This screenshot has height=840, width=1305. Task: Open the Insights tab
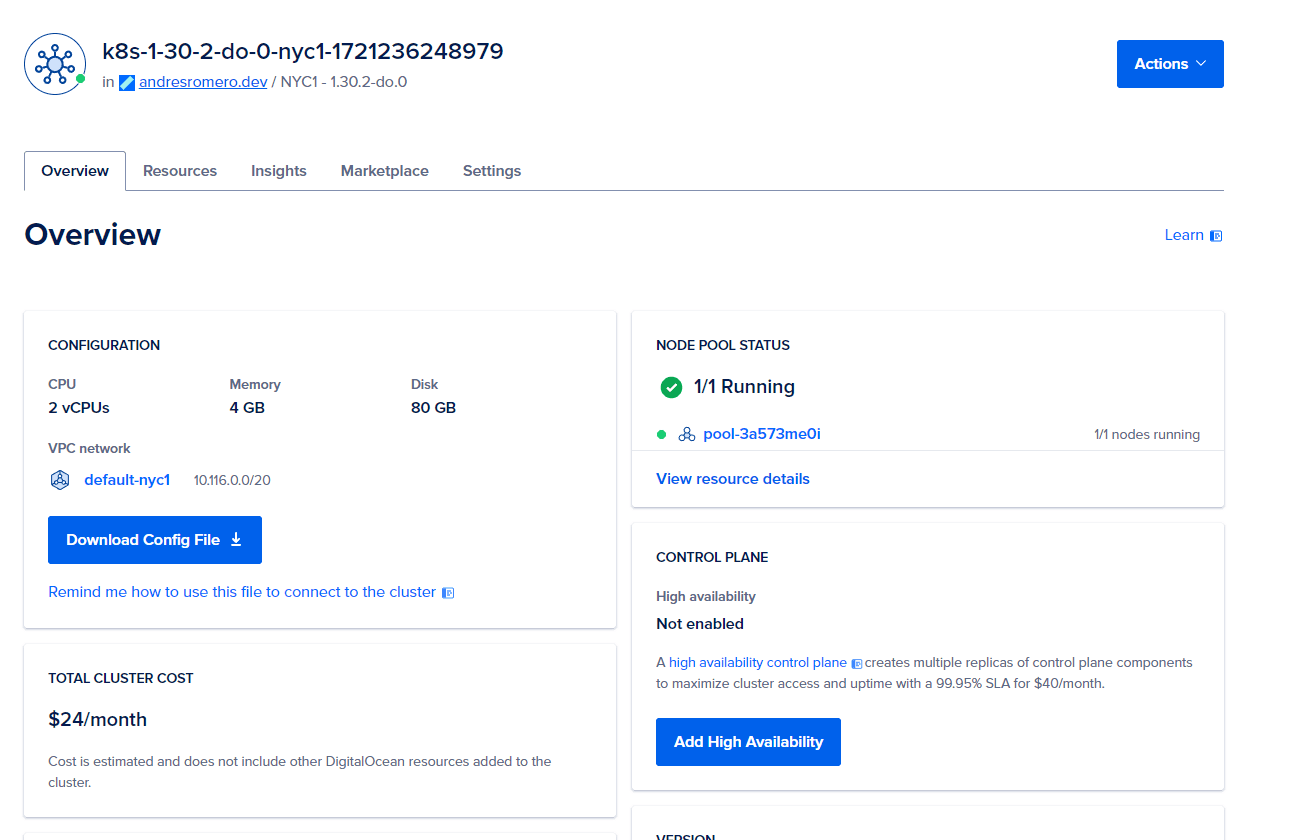pyautogui.click(x=279, y=171)
